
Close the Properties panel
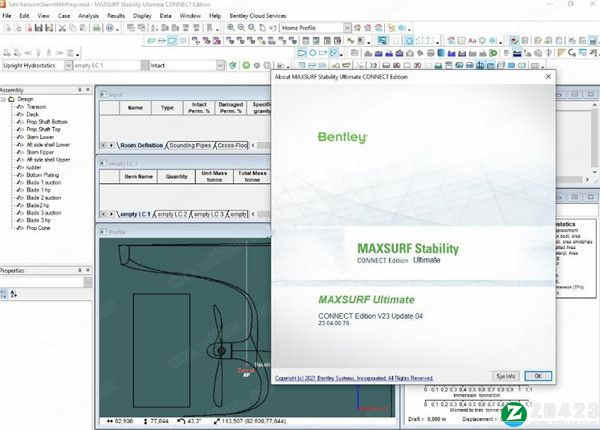point(88,270)
